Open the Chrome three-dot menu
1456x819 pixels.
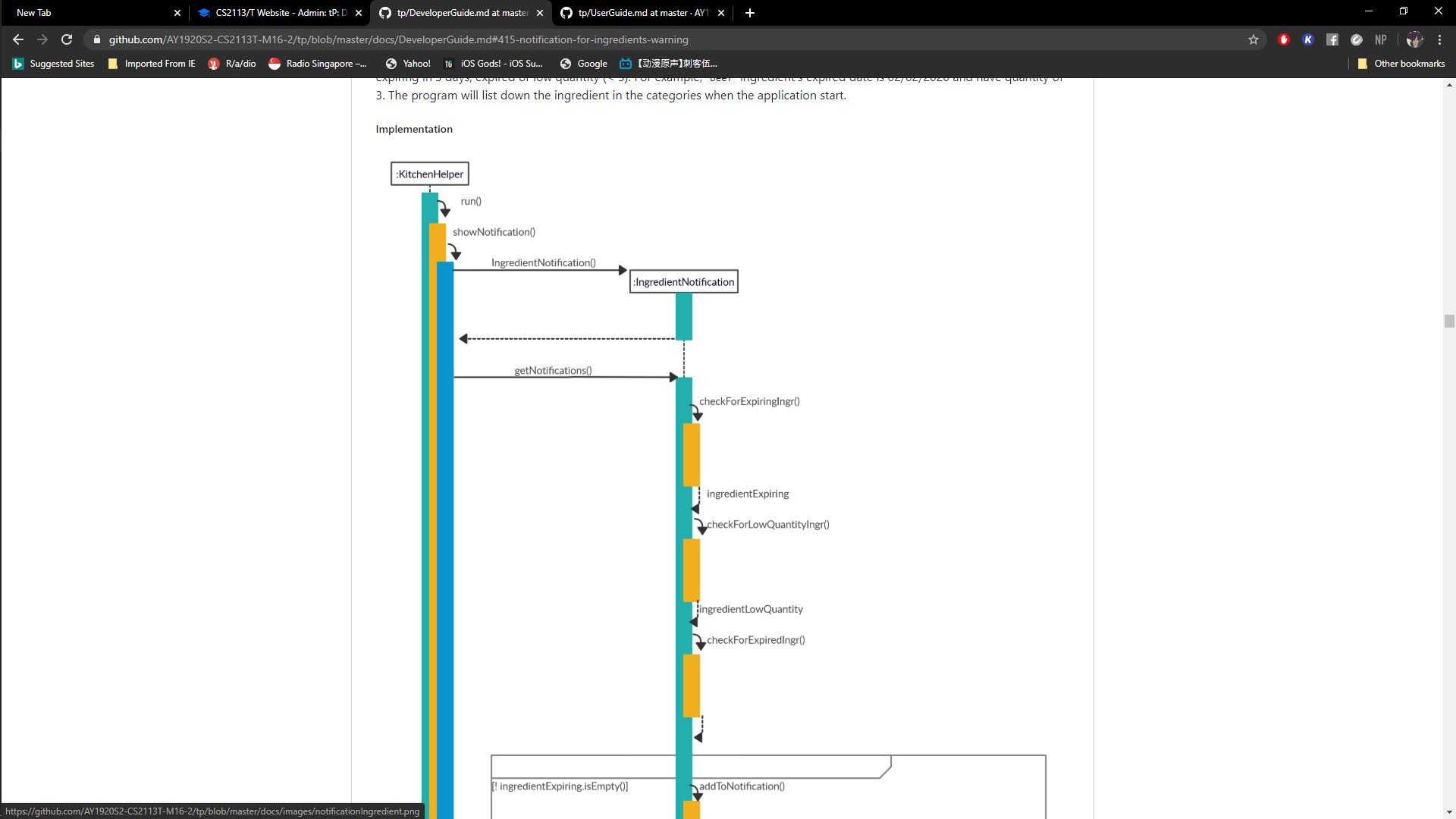click(x=1440, y=39)
